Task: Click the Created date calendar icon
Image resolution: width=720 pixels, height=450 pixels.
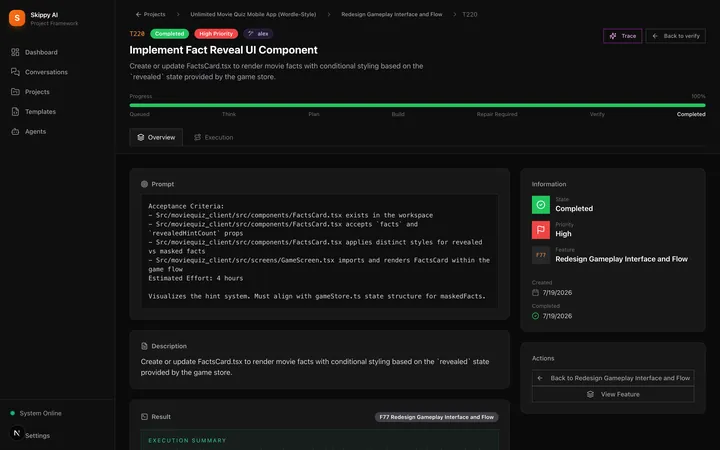Action: coord(535,292)
